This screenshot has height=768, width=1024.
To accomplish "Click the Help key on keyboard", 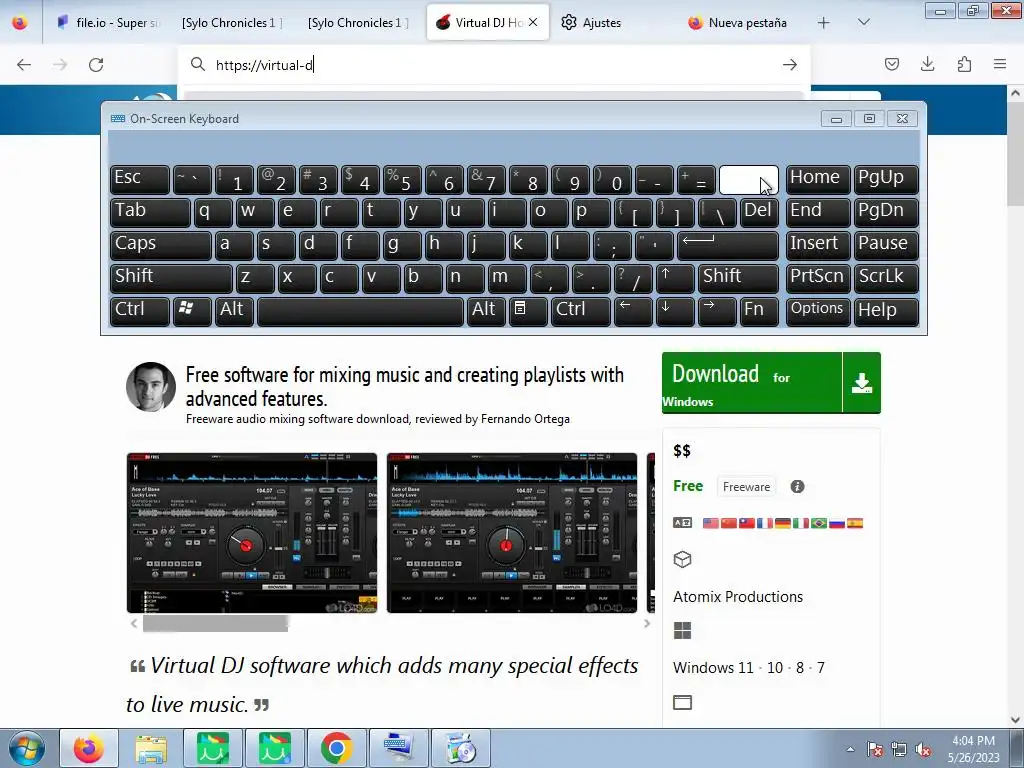I will [886, 310].
